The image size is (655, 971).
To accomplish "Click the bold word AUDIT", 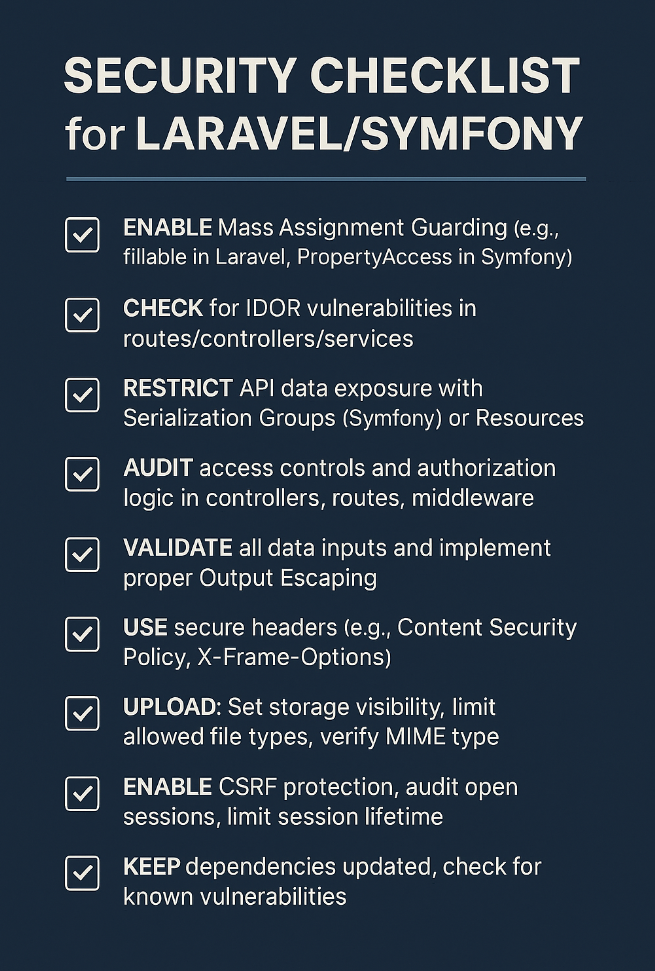I will (x=159, y=468).
